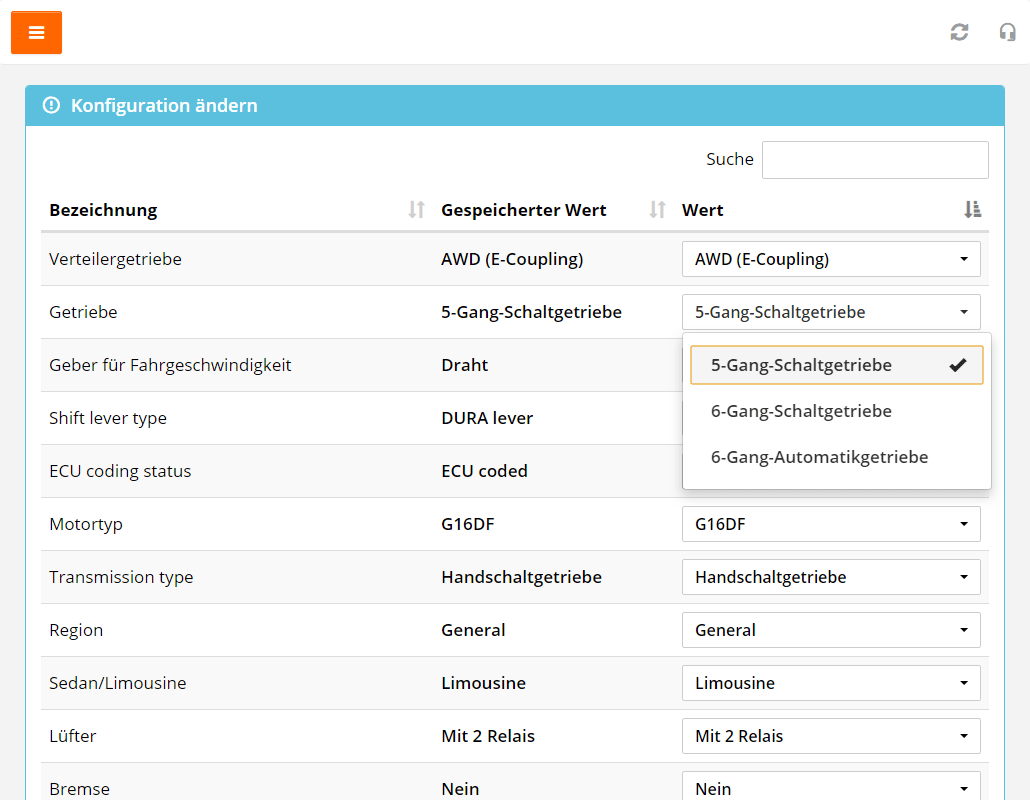Choose 6-Gang-Automatikgetriebe from dropdown list
Image resolution: width=1030 pixels, height=800 pixels.
819,457
